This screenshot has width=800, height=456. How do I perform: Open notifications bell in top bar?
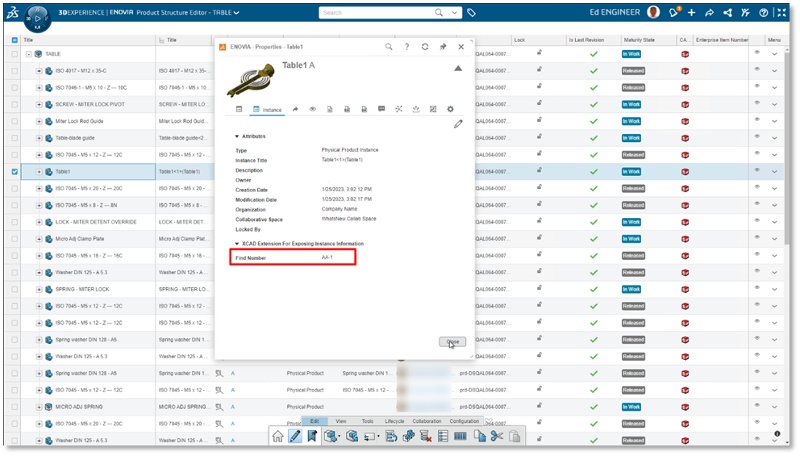pyautogui.click(x=674, y=12)
